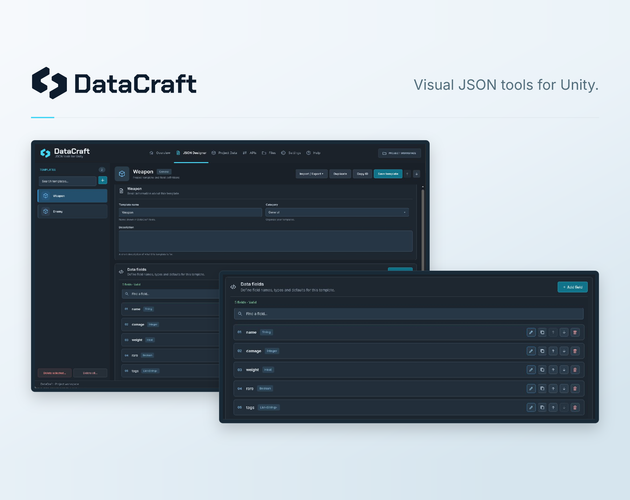This screenshot has width=630, height=500.
Task: Click the plus icon beside template search
Action: pos(102,180)
